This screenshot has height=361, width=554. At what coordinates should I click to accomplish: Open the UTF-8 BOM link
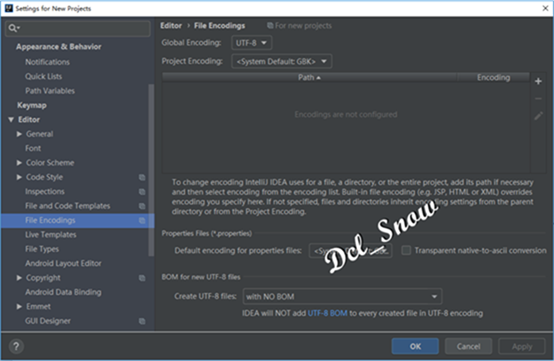pos(328,313)
